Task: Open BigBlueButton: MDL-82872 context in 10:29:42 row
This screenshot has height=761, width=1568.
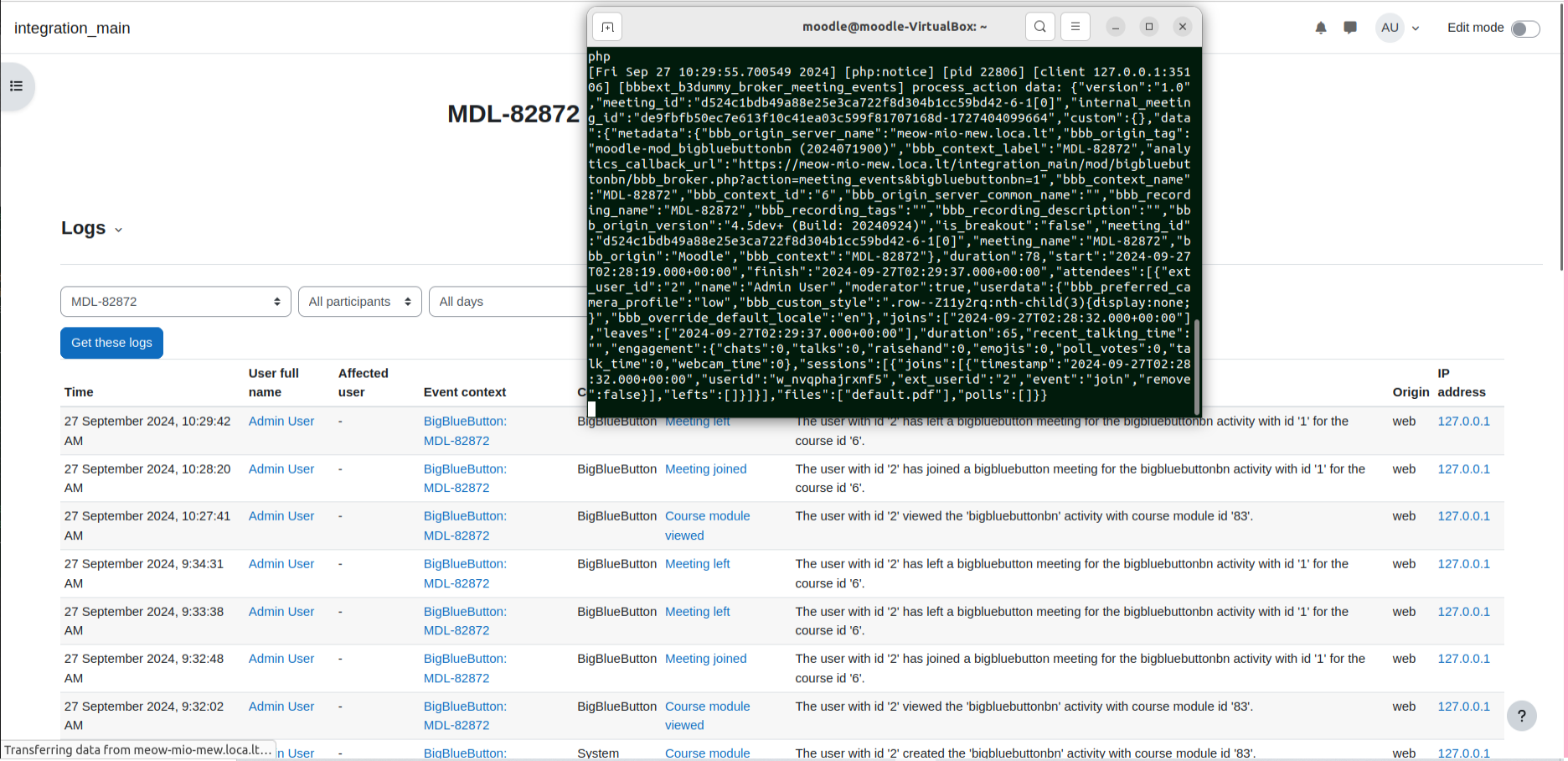Action: (x=465, y=431)
